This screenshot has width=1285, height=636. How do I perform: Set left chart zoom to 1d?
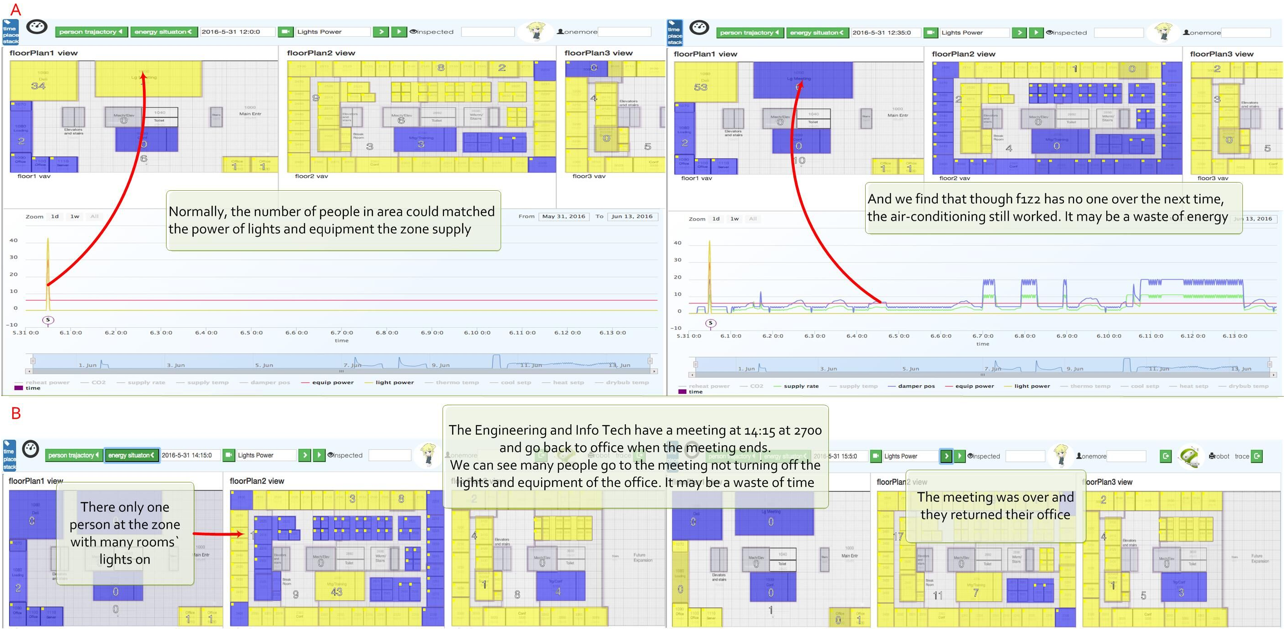pyautogui.click(x=56, y=216)
